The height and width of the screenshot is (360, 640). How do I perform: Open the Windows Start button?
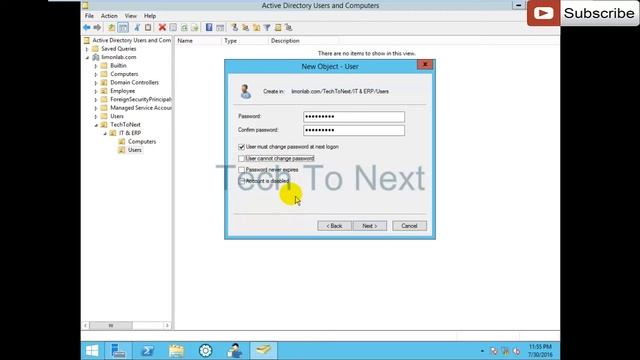point(92,351)
